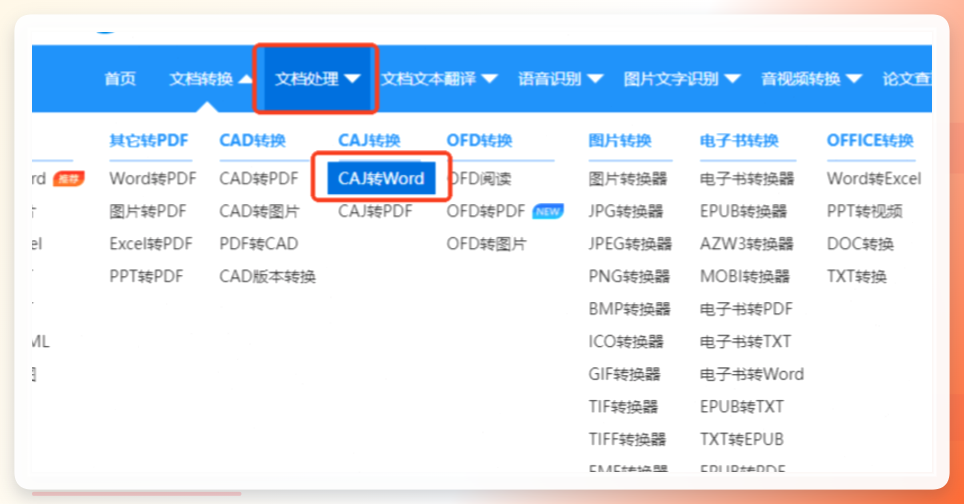
Task: Open CAD转图片 converter
Action: coord(259,211)
